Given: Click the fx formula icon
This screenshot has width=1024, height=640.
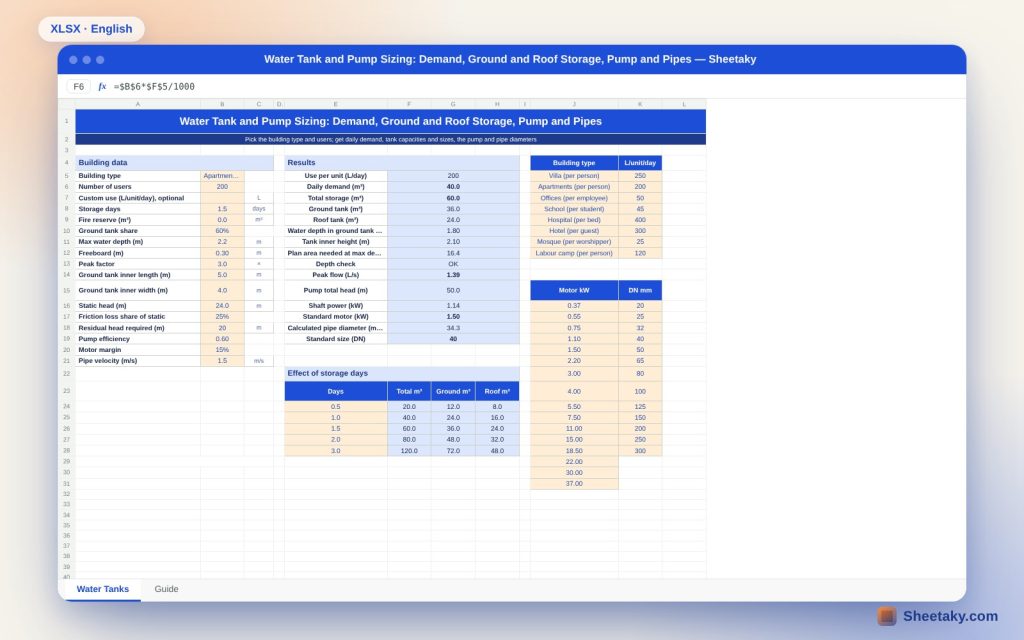Looking at the screenshot, I should tap(102, 86).
